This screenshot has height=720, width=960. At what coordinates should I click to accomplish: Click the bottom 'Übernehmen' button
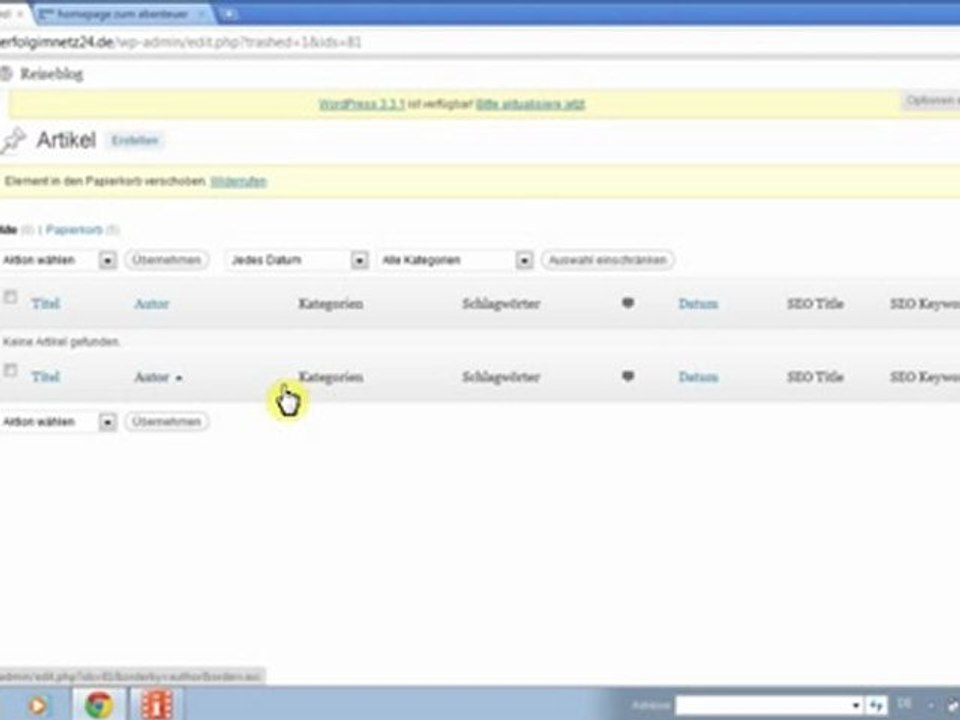point(167,422)
